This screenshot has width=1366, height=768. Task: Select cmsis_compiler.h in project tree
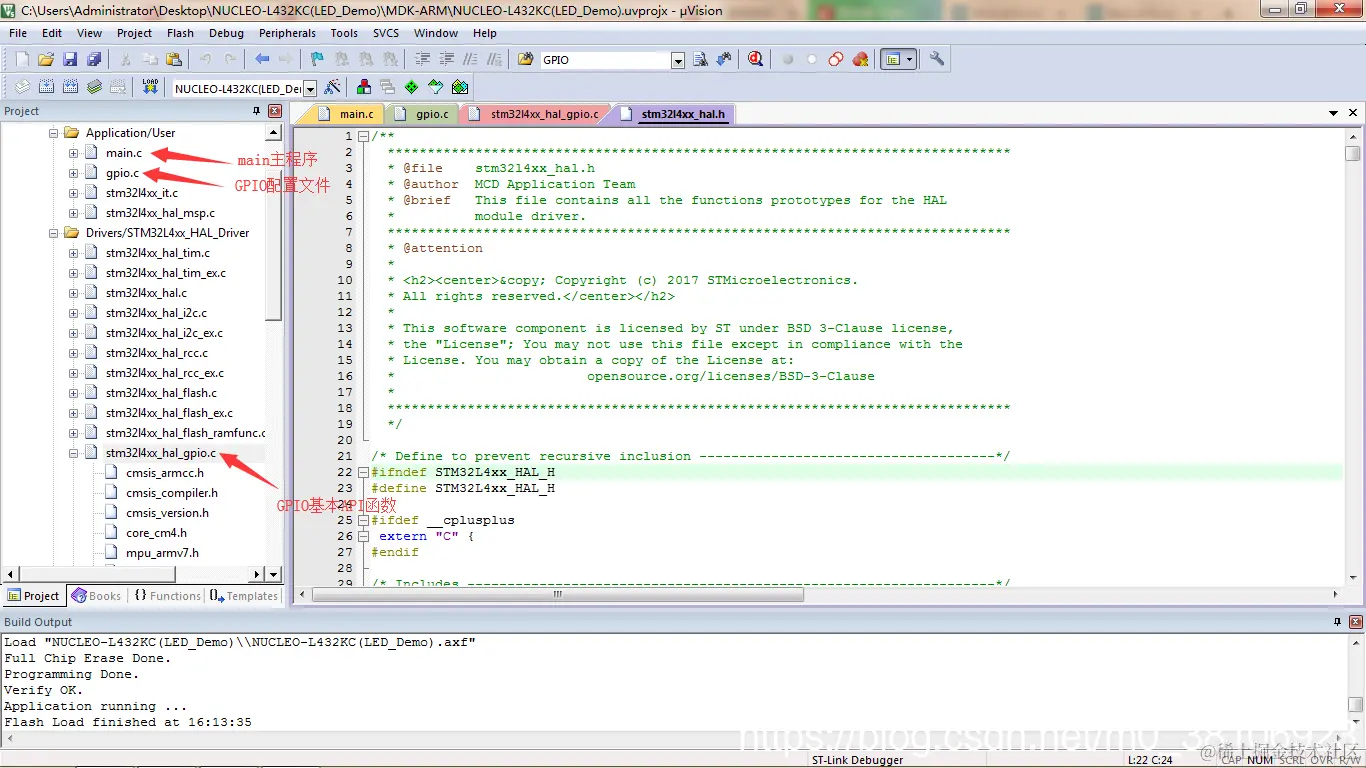coord(171,493)
